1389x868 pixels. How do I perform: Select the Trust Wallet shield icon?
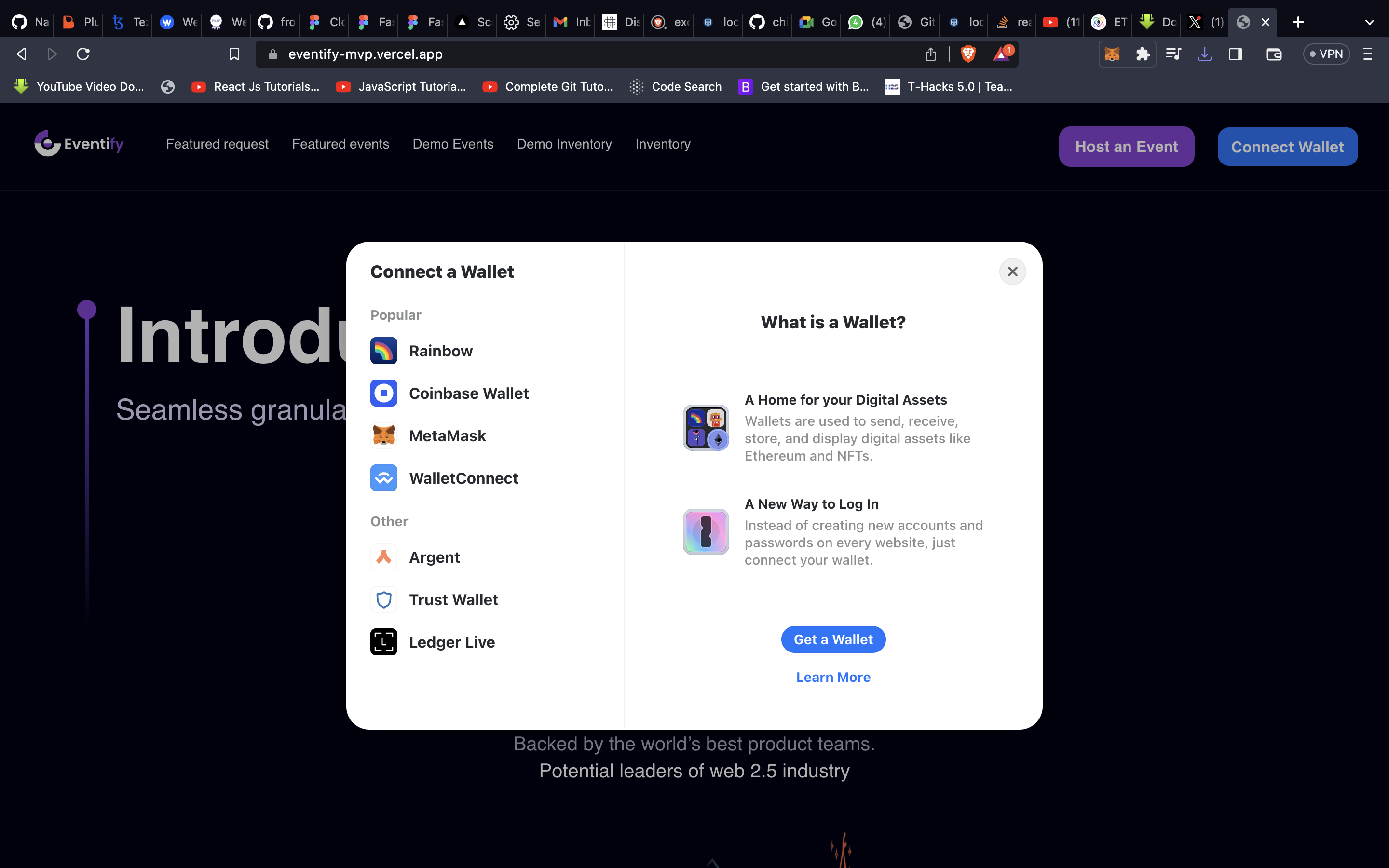tap(383, 599)
